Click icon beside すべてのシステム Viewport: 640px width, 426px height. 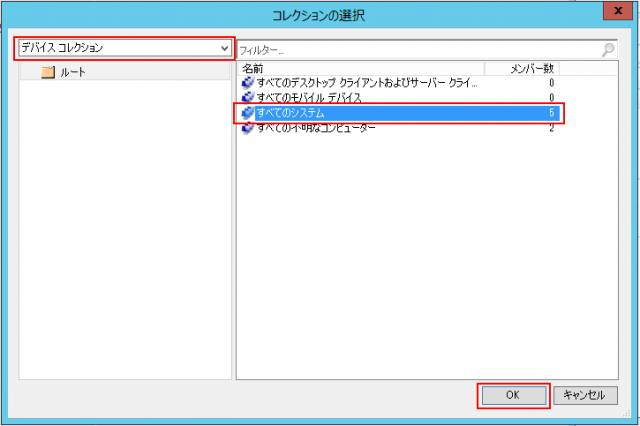click(x=248, y=113)
